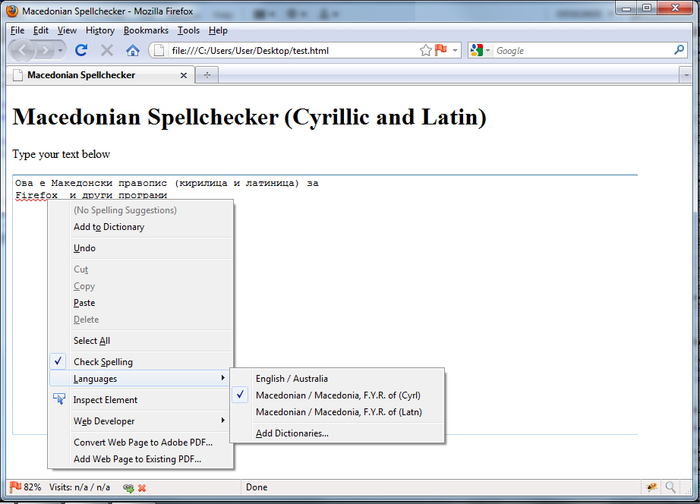Expand the Languages submenu
This screenshot has height=504, width=700.
coord(141,379)
